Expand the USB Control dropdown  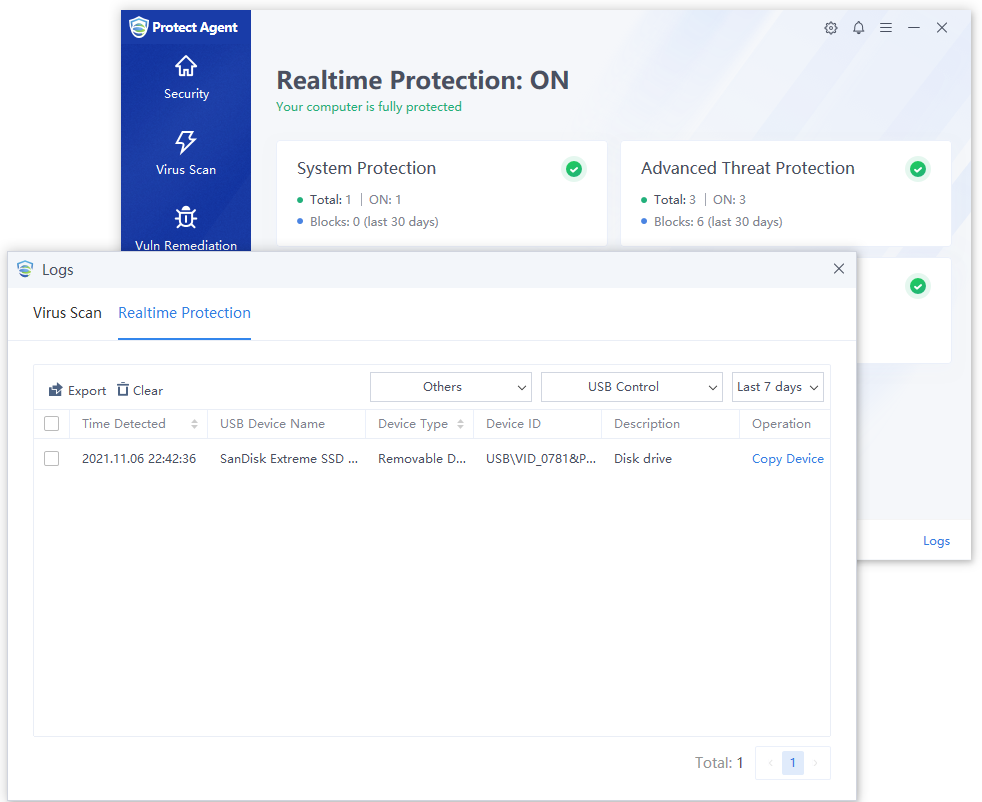click(x=631, y=387)
